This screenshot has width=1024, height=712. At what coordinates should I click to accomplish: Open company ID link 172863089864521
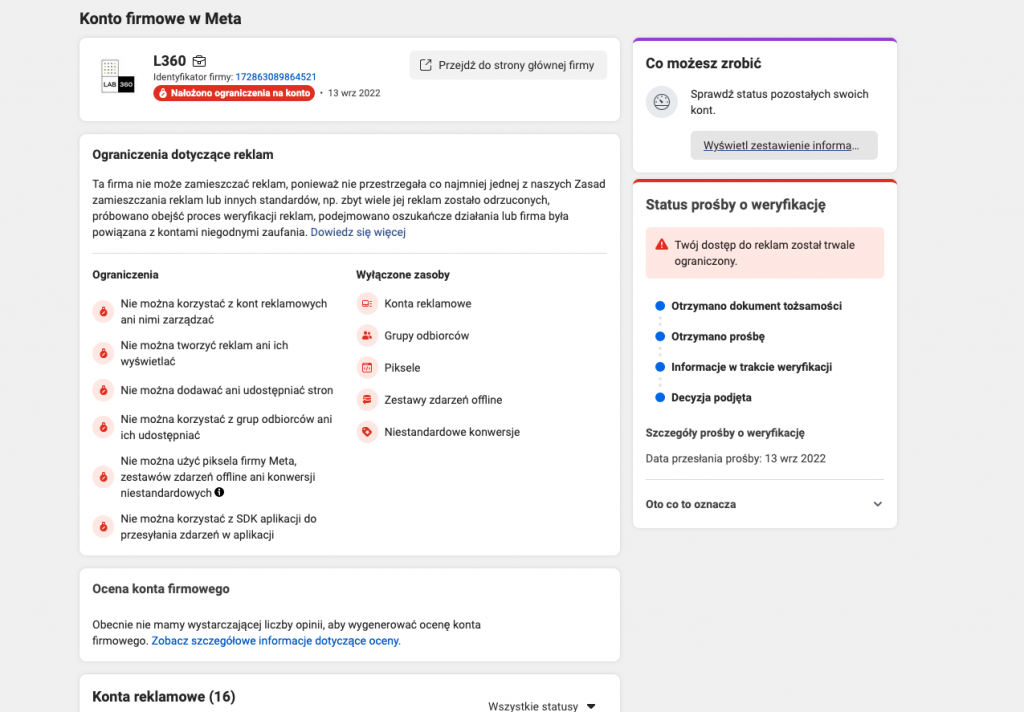tap(276, 77)
